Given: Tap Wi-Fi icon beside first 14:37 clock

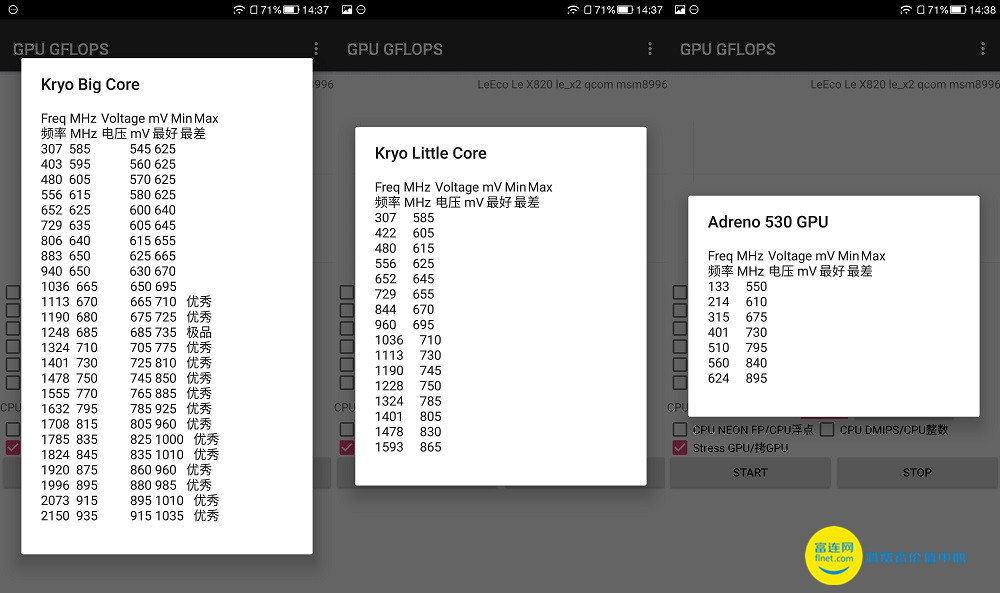Looking at the screenshot, I should [239, 10].
